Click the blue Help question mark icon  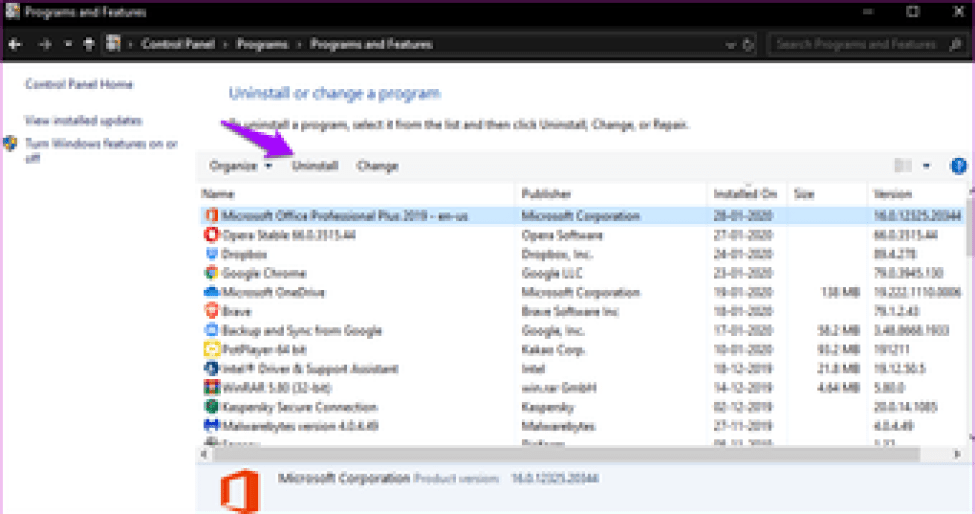[958, 166]
